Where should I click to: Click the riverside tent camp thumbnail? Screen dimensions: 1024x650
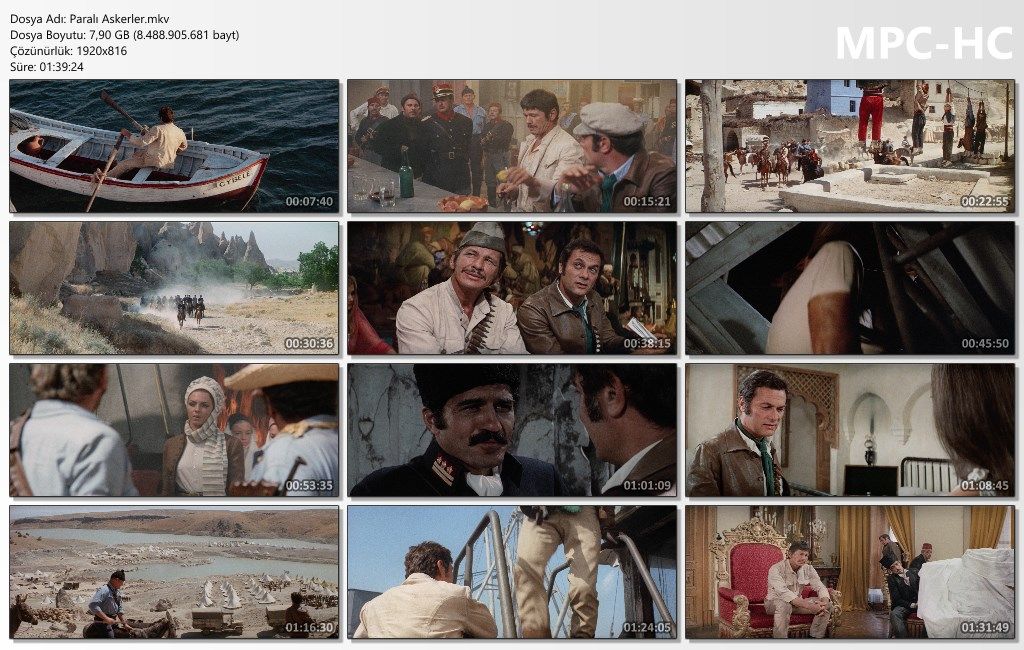tap(174, 572)
